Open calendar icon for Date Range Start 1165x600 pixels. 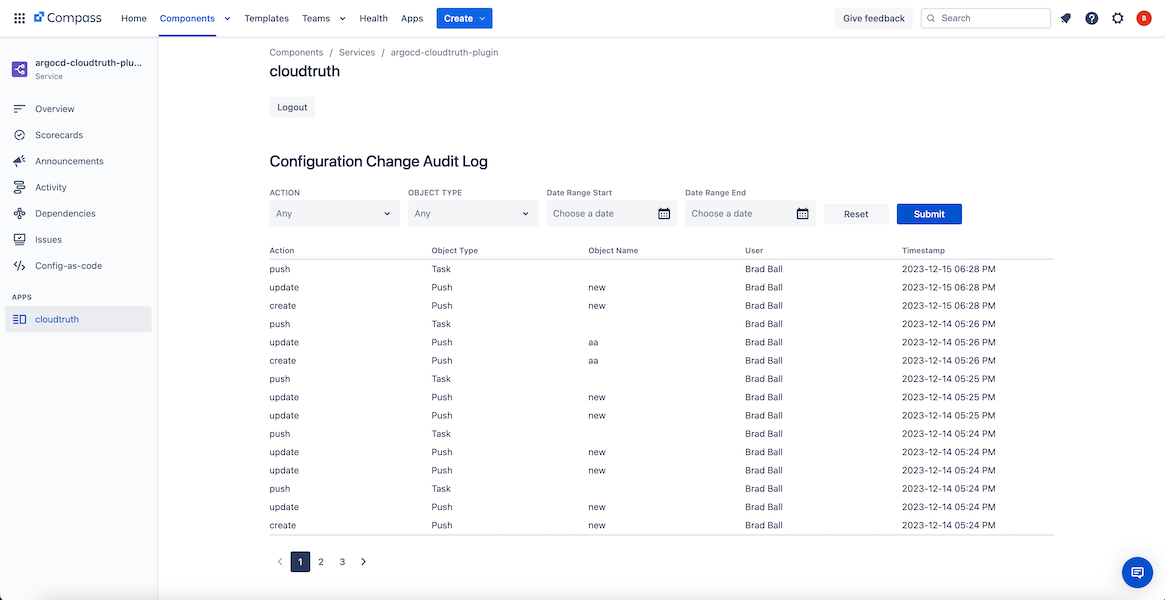[x=664, y=214]
